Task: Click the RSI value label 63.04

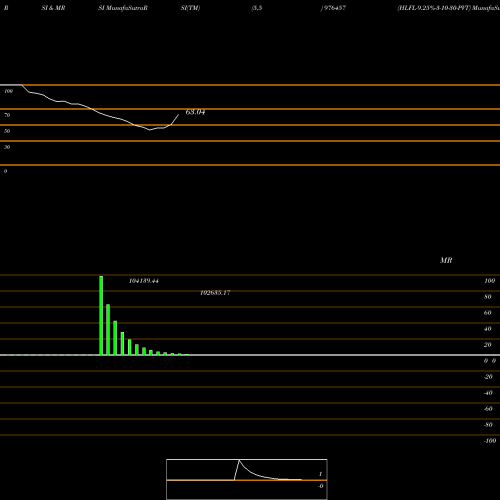Action: (195, 112)
